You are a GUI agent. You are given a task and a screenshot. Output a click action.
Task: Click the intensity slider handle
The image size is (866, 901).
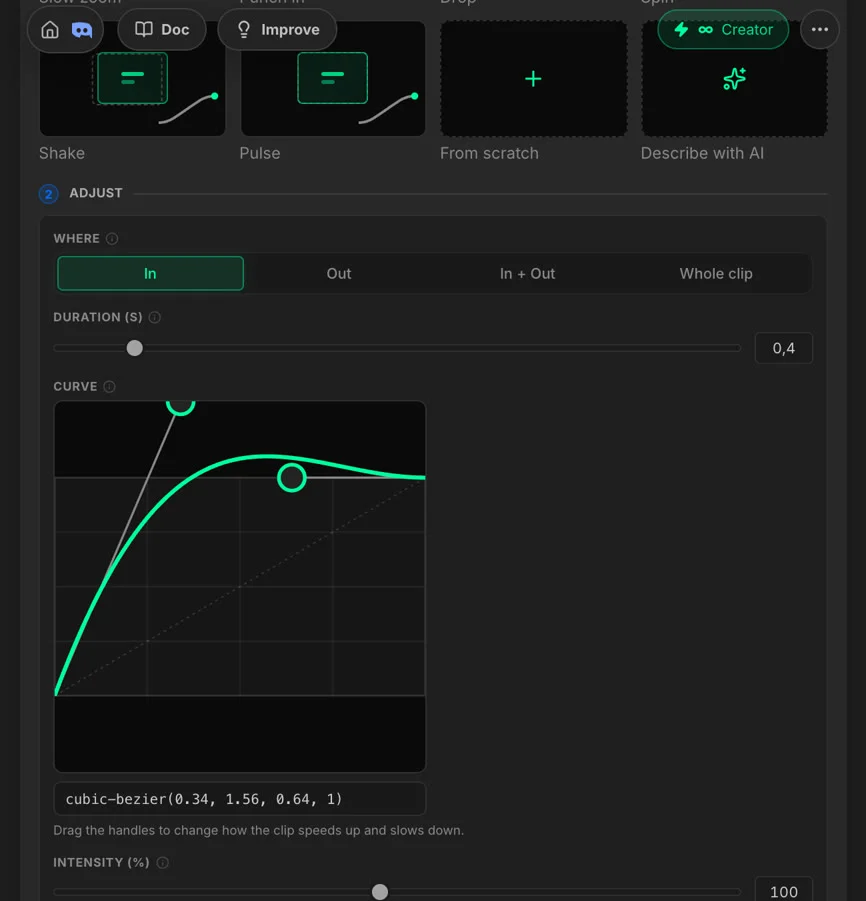click(x=380, y=892)
